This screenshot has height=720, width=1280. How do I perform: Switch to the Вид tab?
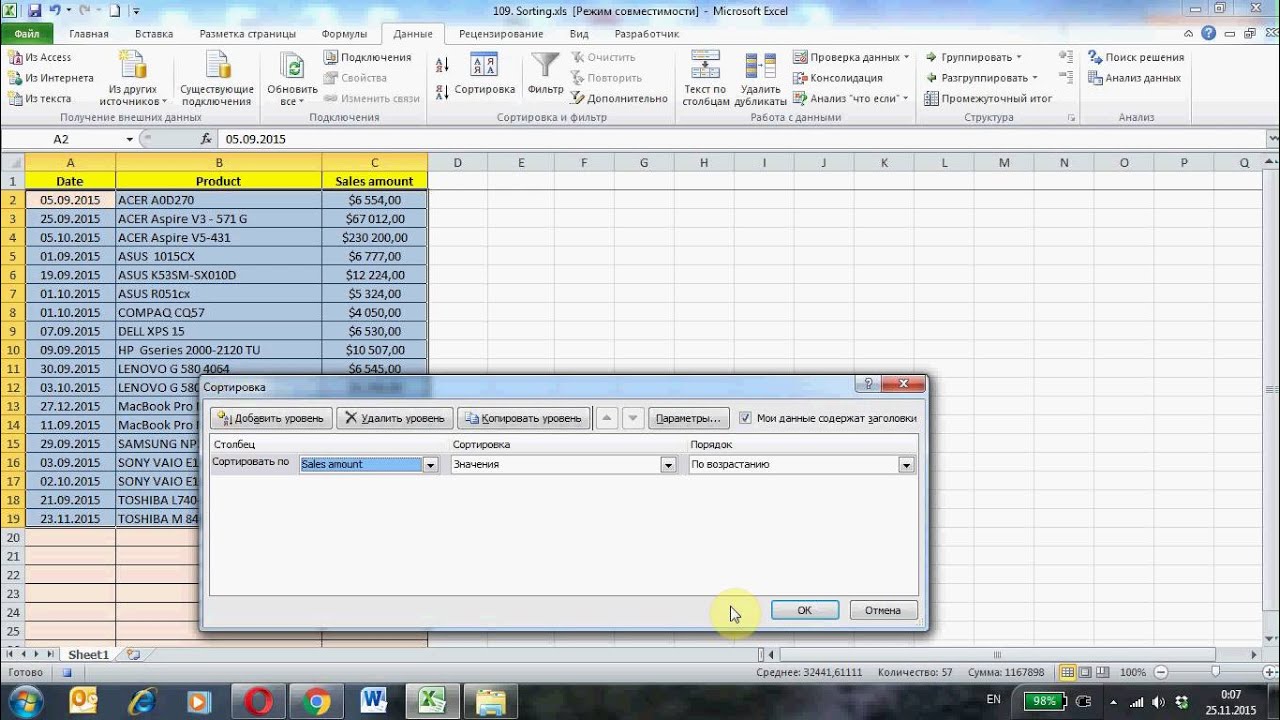pyautogui.click(x=579, y=33)
